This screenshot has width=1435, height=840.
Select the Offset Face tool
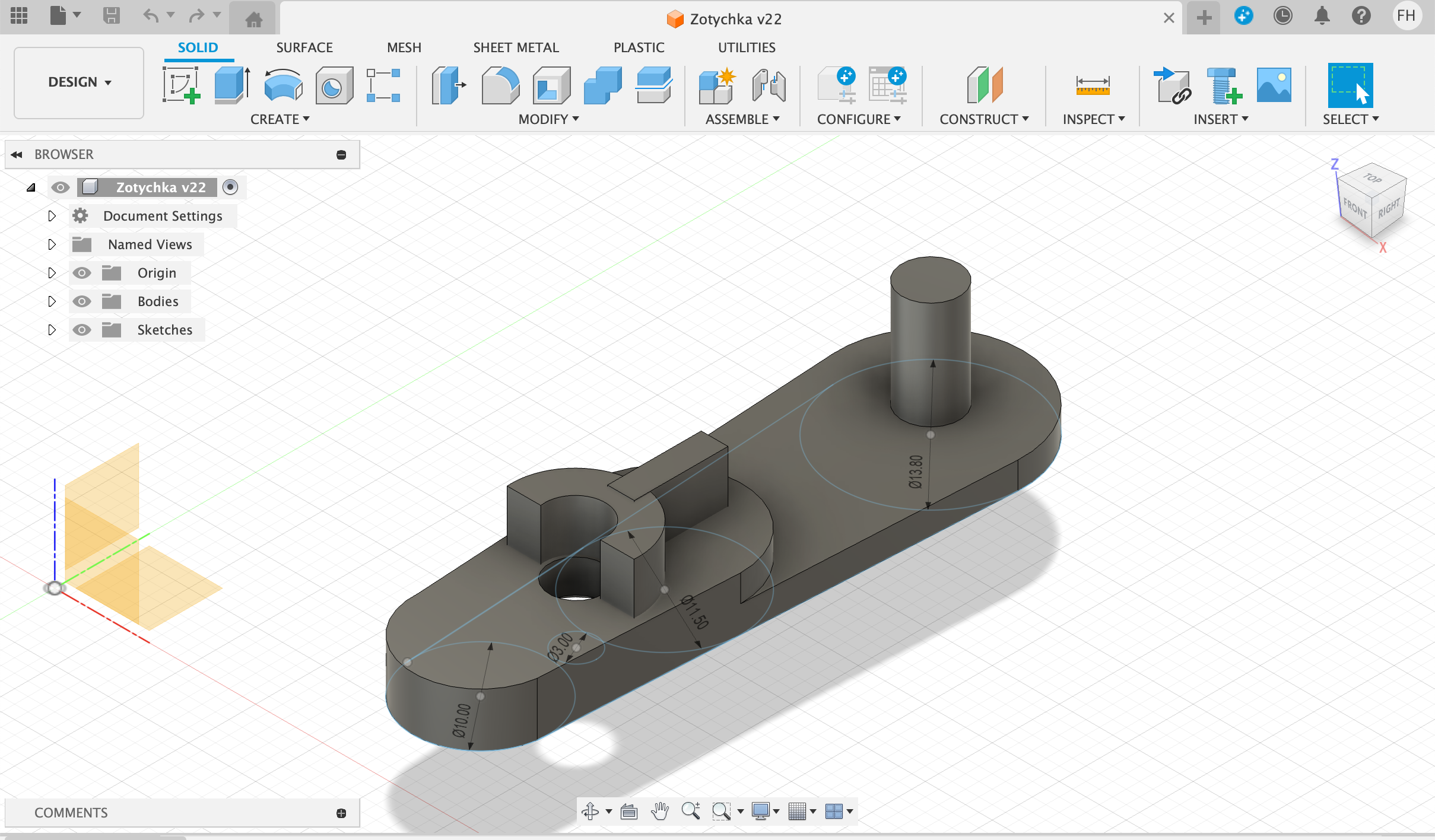pos(653,85)
